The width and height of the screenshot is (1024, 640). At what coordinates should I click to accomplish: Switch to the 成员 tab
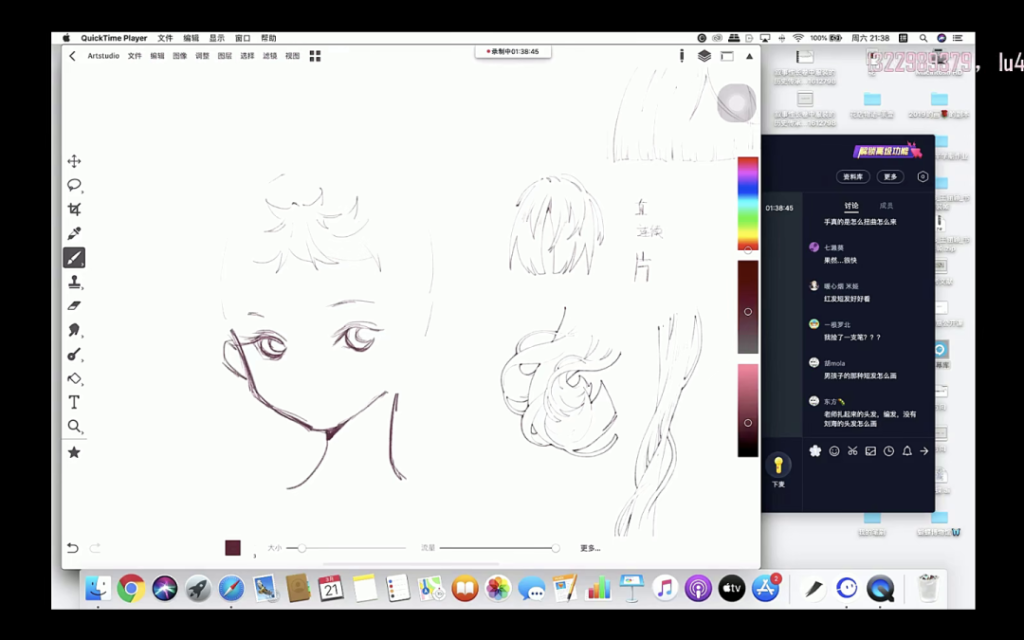pos(886,206)
